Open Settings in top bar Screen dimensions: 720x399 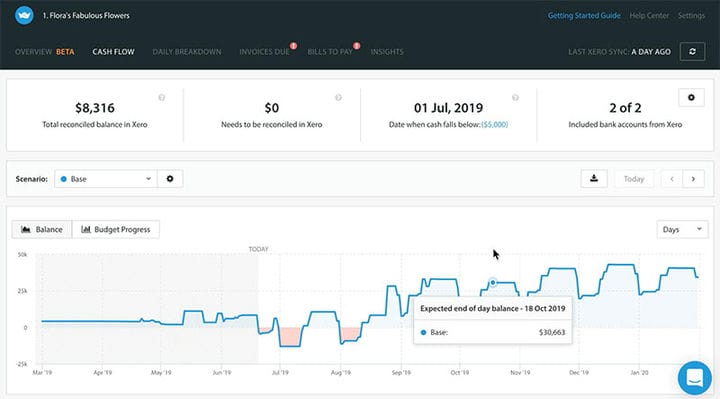tap(691, 15)
